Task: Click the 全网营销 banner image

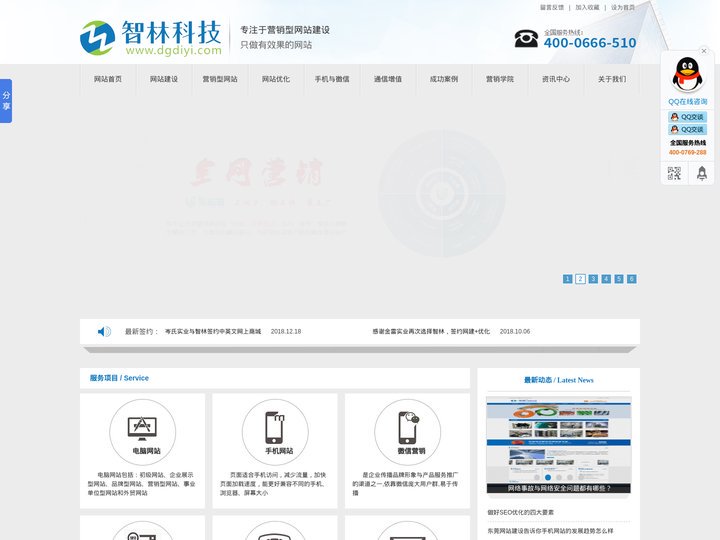Action: 360,193
